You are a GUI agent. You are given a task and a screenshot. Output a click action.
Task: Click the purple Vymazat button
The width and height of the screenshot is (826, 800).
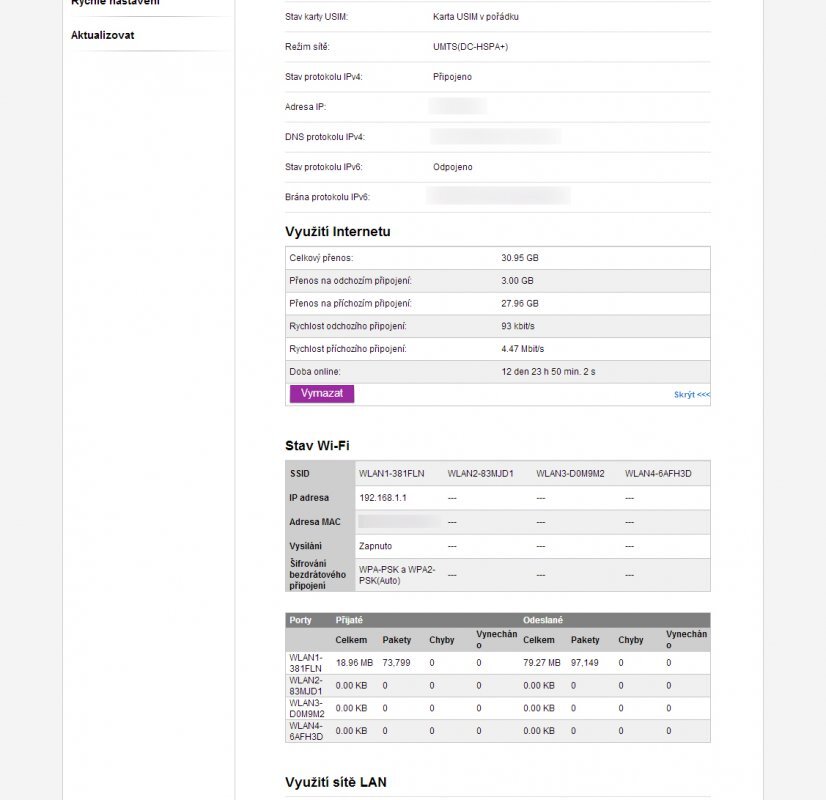(x=321, y=394)
